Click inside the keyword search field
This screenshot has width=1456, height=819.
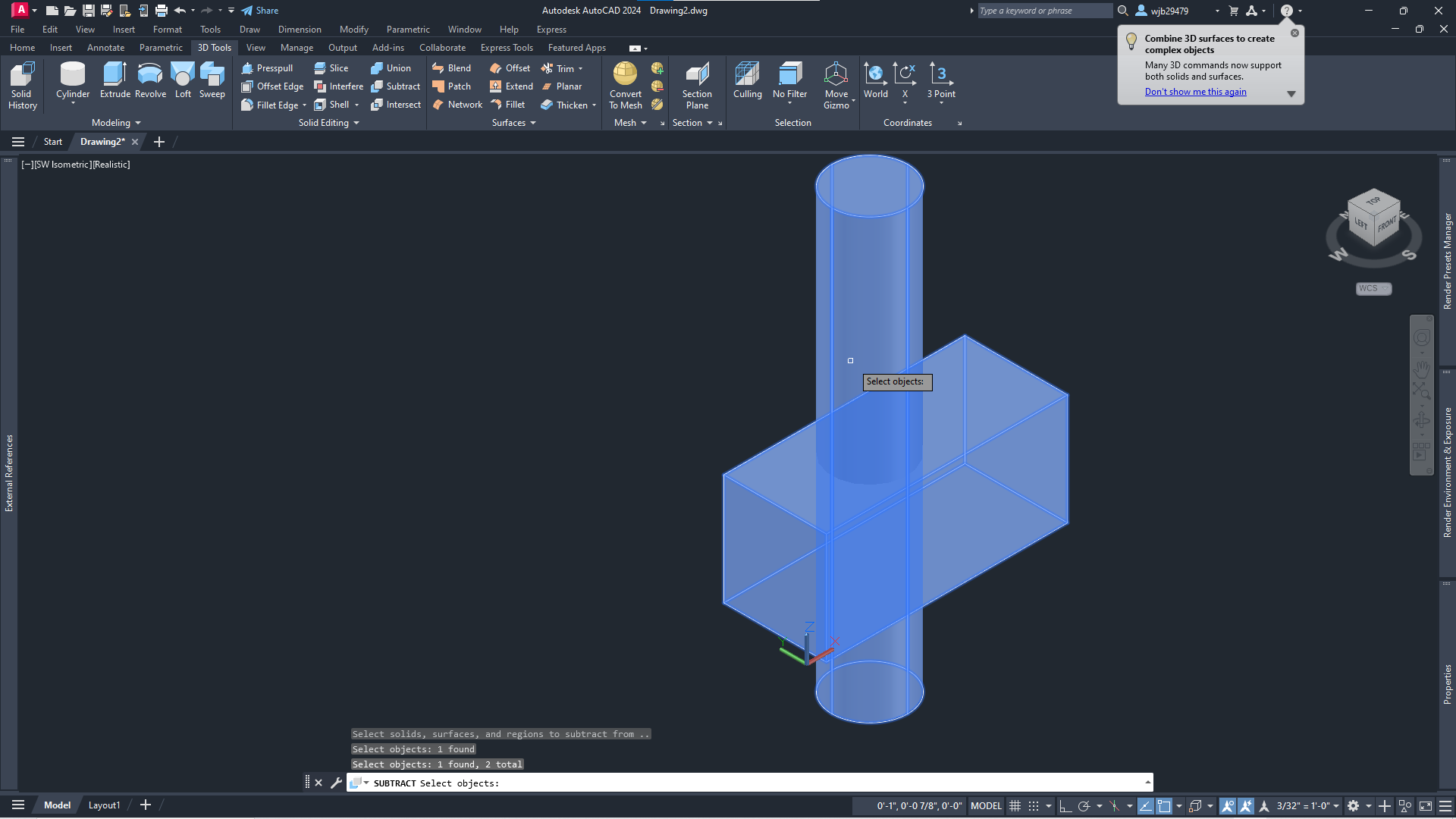(1044, 10)
